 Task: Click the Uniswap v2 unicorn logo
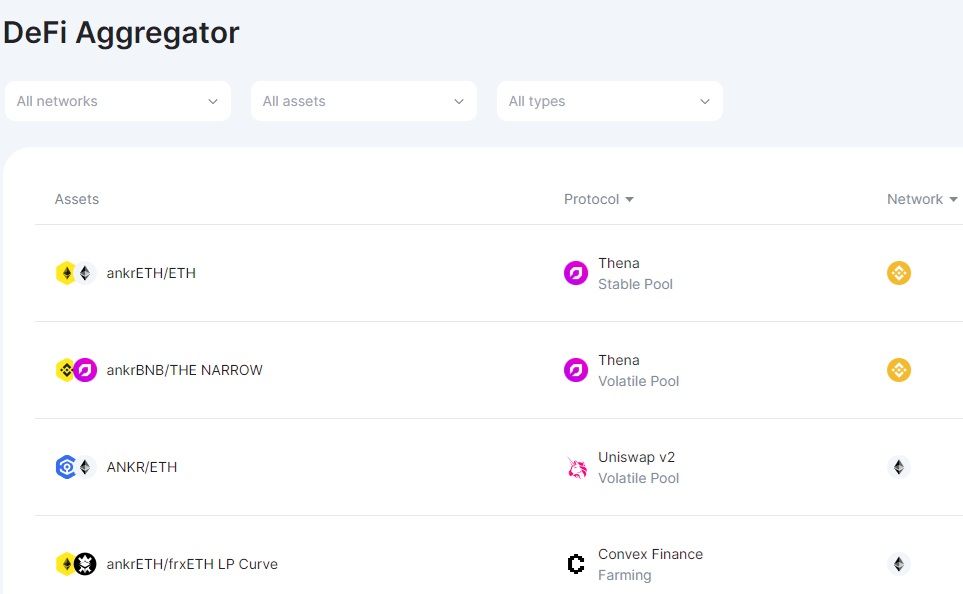click(x=576, y=467)
